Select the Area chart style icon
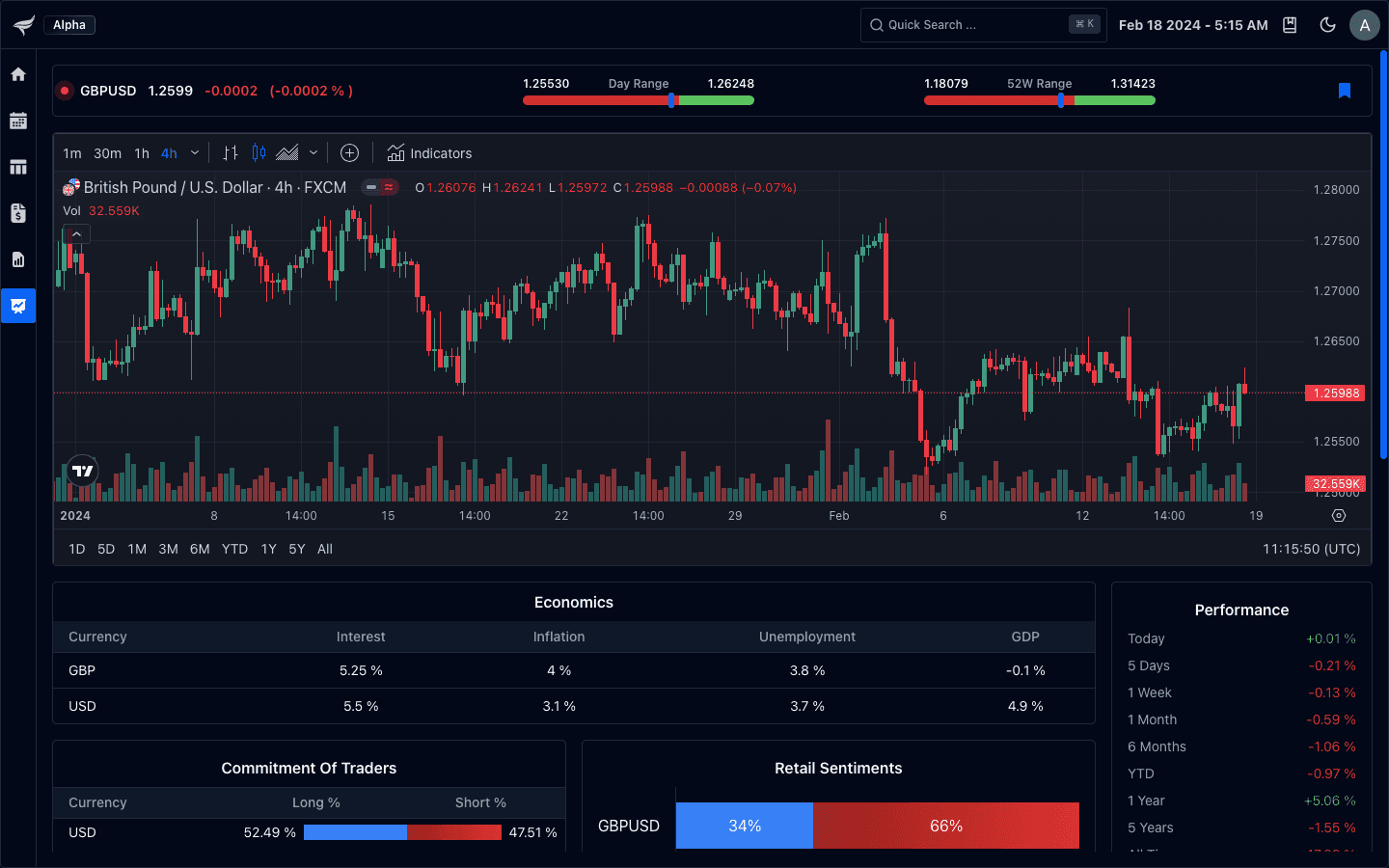Image resolution: width=1389 pixels, height=868 pixels. (287, 153)
